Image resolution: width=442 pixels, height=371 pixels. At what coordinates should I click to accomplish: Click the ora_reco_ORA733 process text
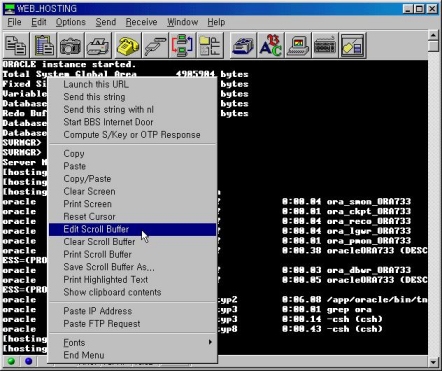point(369,221)
